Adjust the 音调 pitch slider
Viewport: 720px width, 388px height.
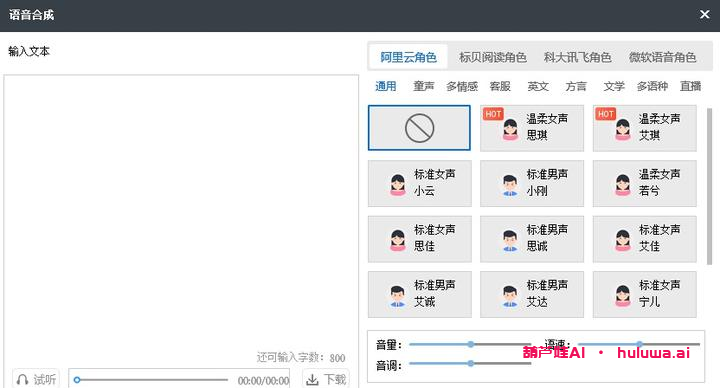coord(470,363)
